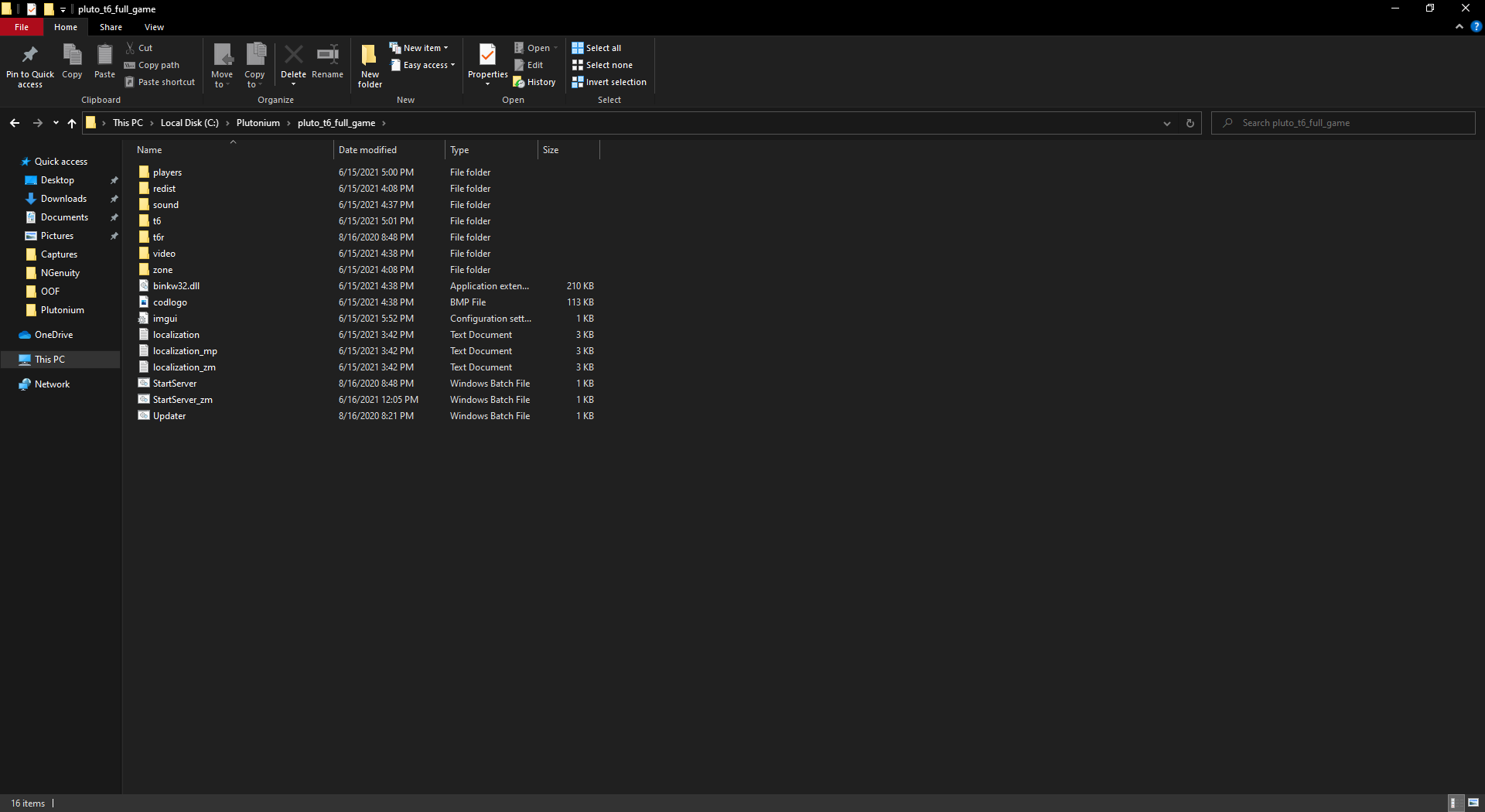Go forward with the Forward arrow
Viewport: 1485px width, 812px height.
coord(37,123)
